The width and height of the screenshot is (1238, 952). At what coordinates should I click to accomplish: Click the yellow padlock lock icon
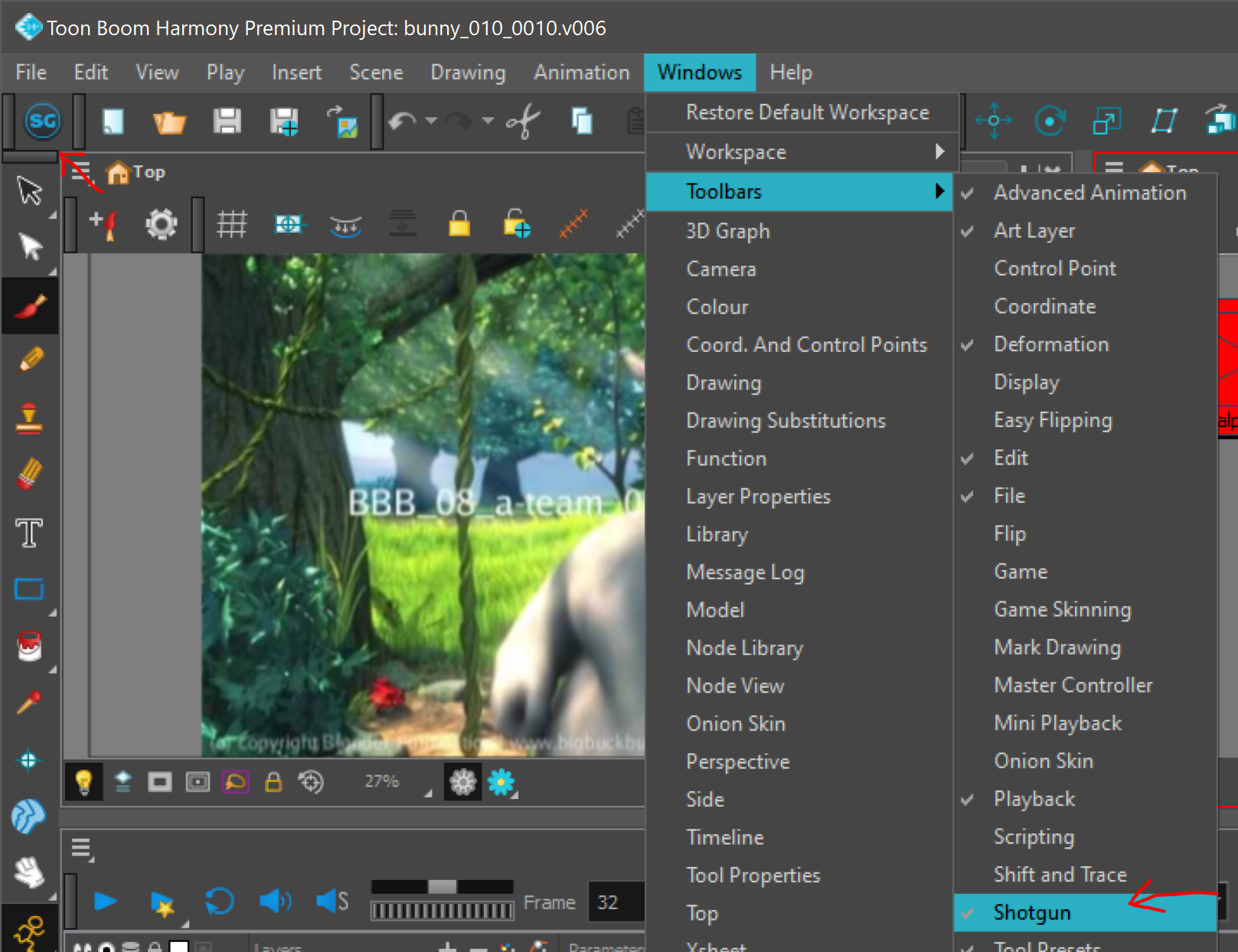pyautogui.click(x=459, y=223)
